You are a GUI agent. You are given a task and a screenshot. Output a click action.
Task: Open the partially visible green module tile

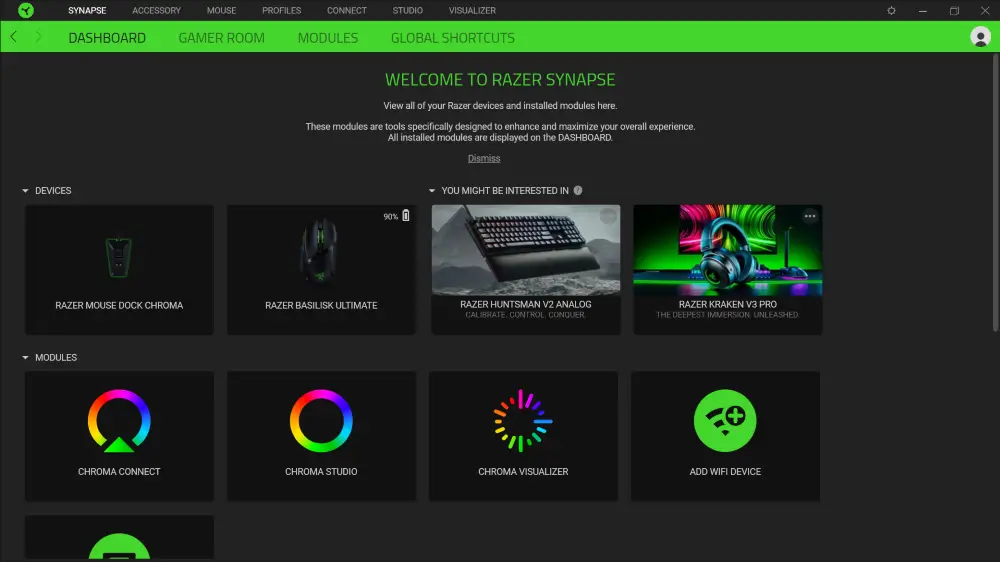click(119, 539)
